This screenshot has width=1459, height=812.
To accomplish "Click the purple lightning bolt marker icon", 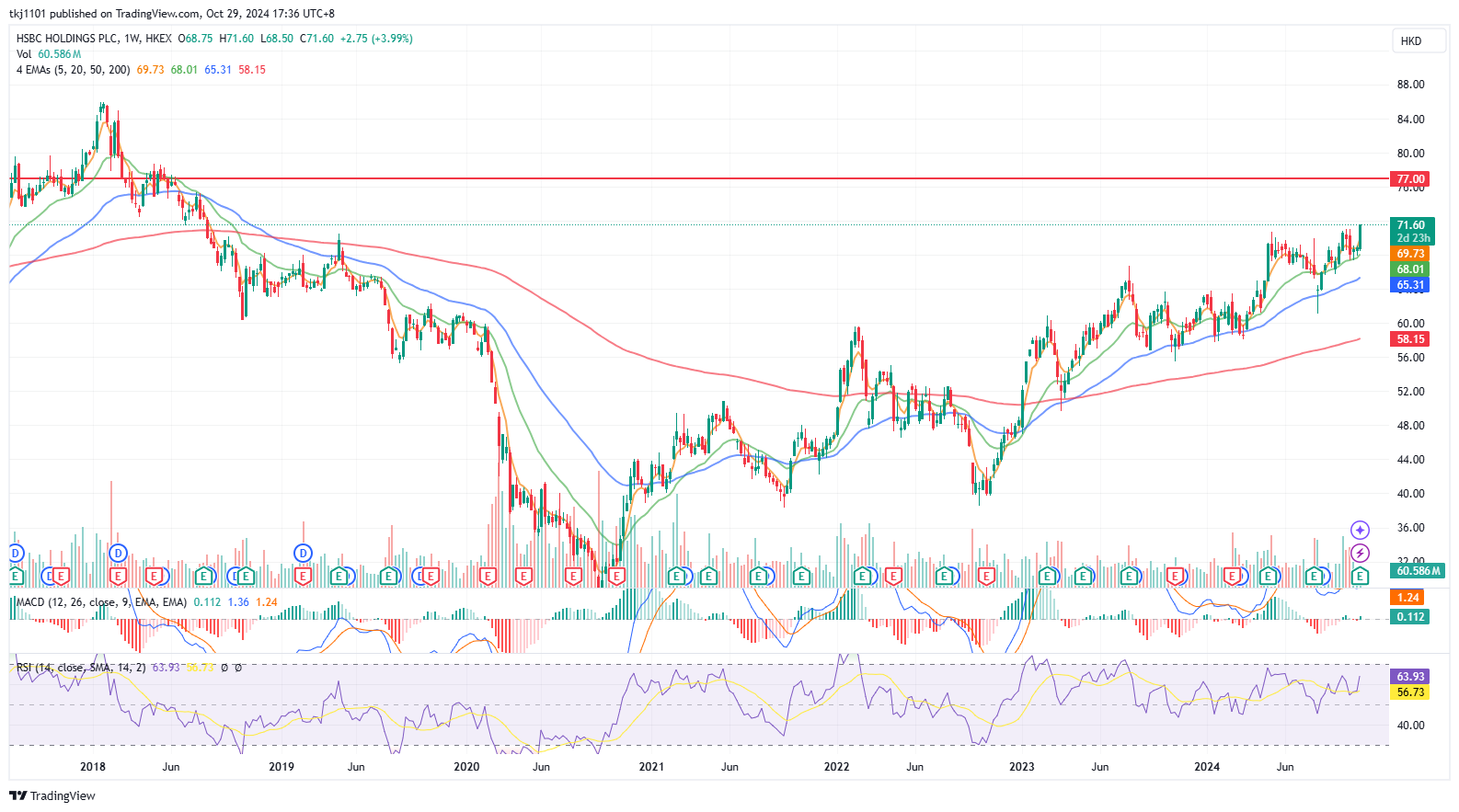I will 1360,554.
